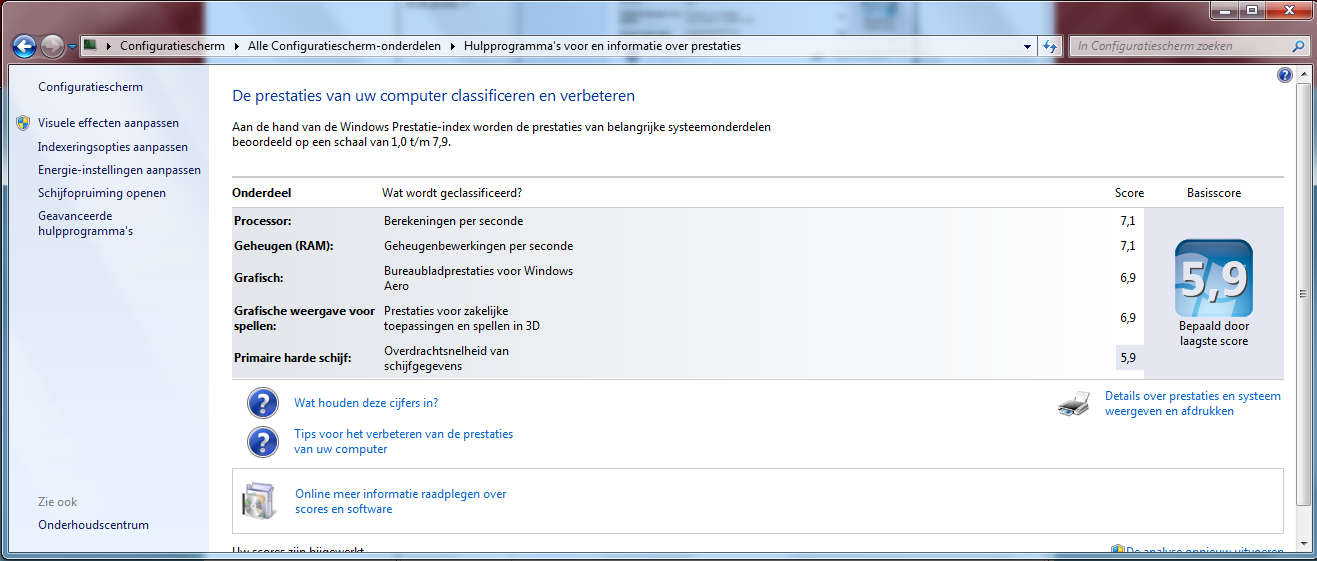Screen dimensions: 1317x561
Task: Open Energie-instellingen aanpassen
Action: click(x=119, y=170)
